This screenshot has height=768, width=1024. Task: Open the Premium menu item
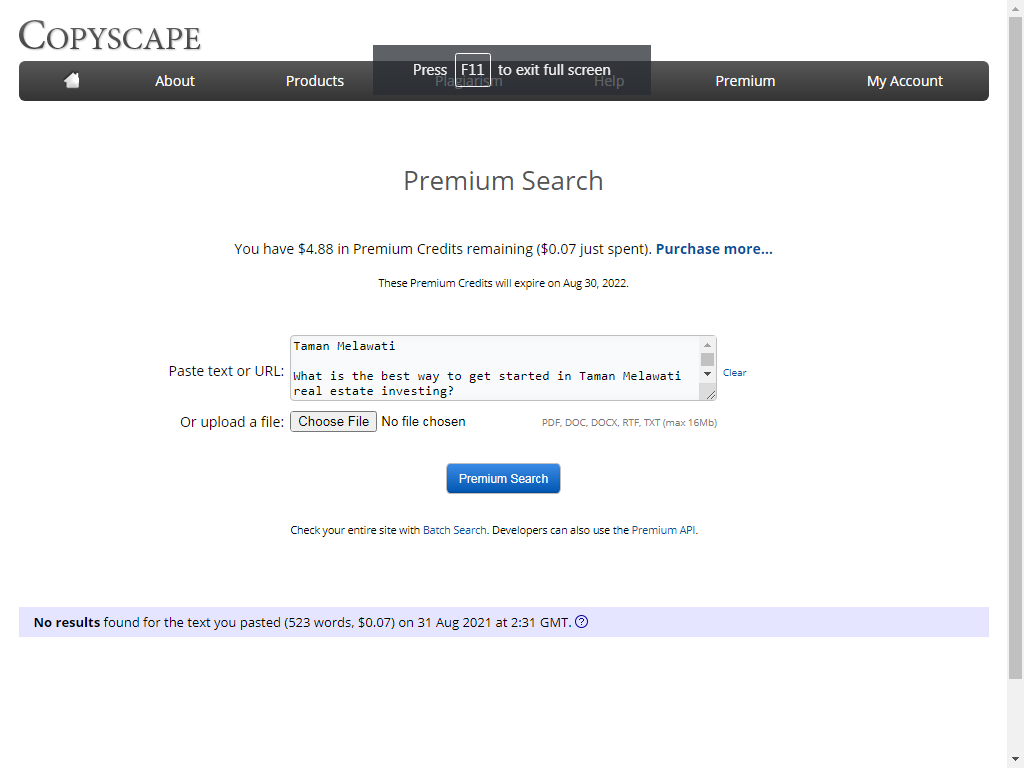pyautogui.click(x=745, y=81)
